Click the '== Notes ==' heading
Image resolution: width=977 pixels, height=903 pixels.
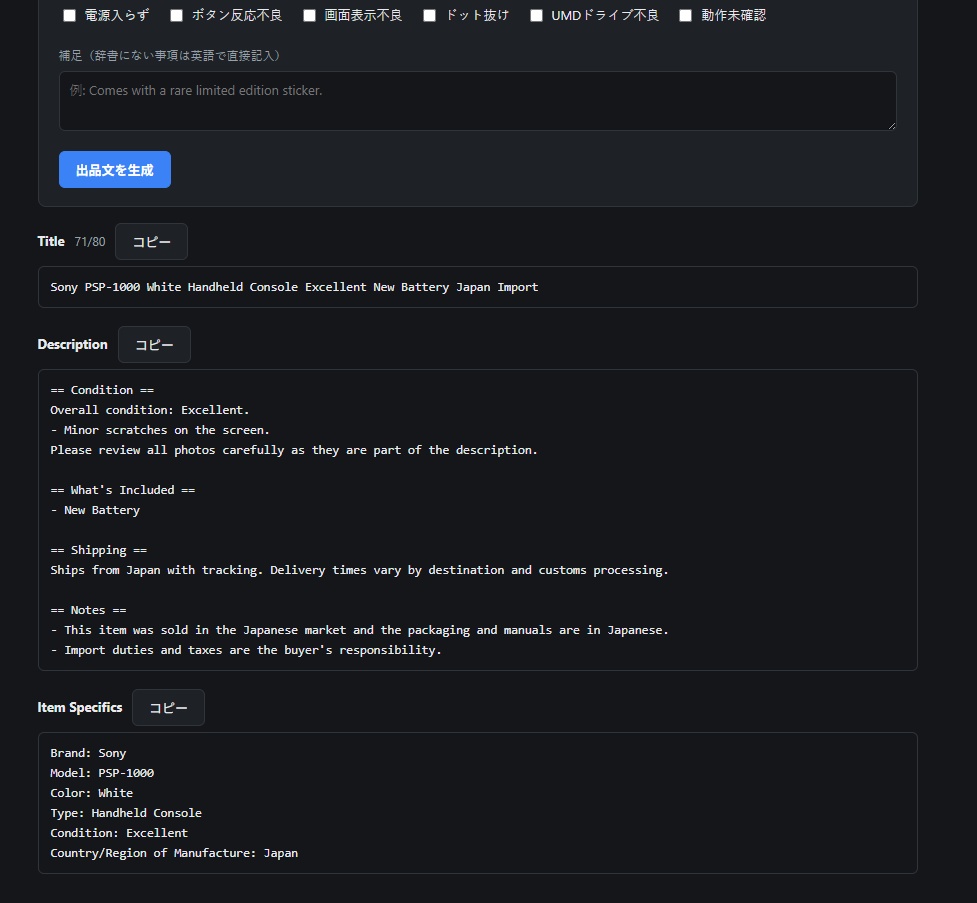point(88,610)
